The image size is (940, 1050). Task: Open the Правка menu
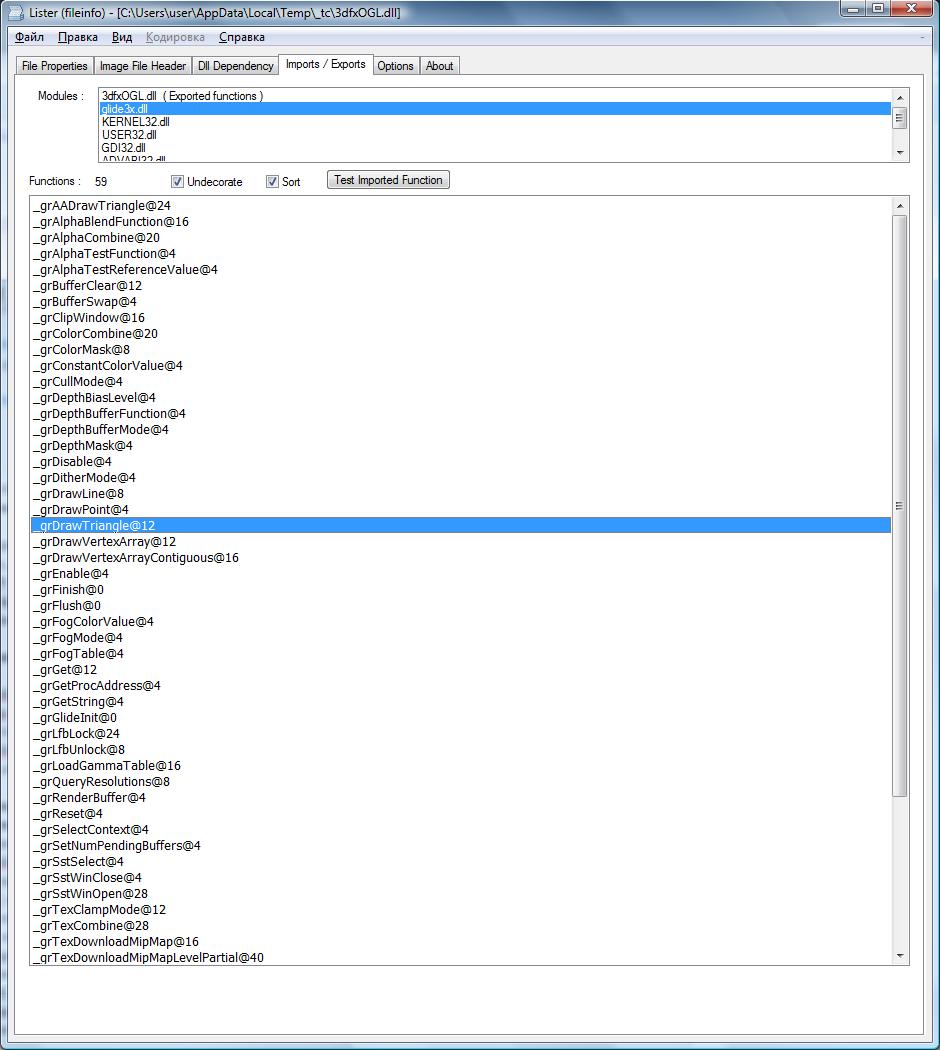(78, 37)
